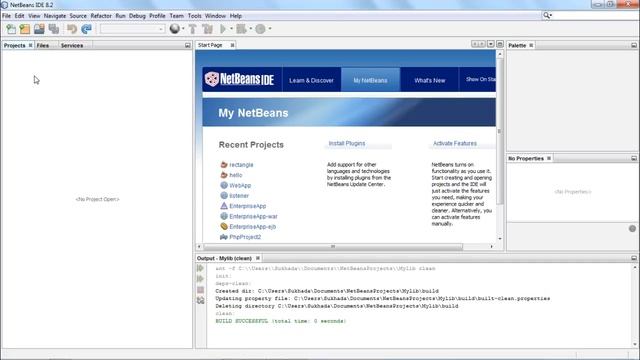Screen dimensions: 640x360
Task: Open the project configuration combo box
Action: click(x=132, y=29)
